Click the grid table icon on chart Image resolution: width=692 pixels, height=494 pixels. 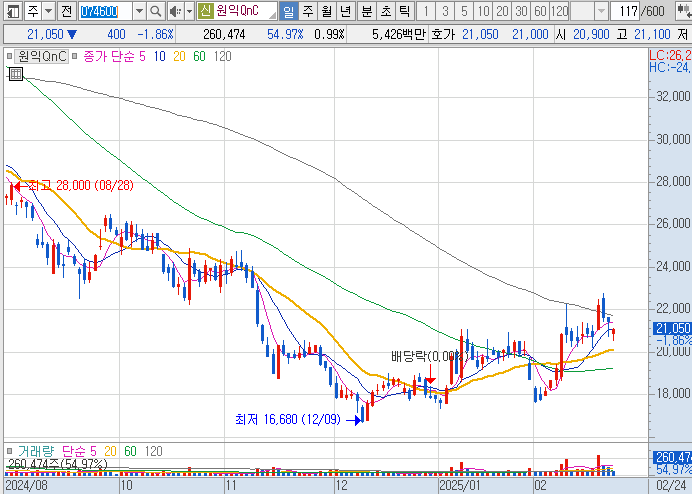pyautogui.click(x=16, y=74)
